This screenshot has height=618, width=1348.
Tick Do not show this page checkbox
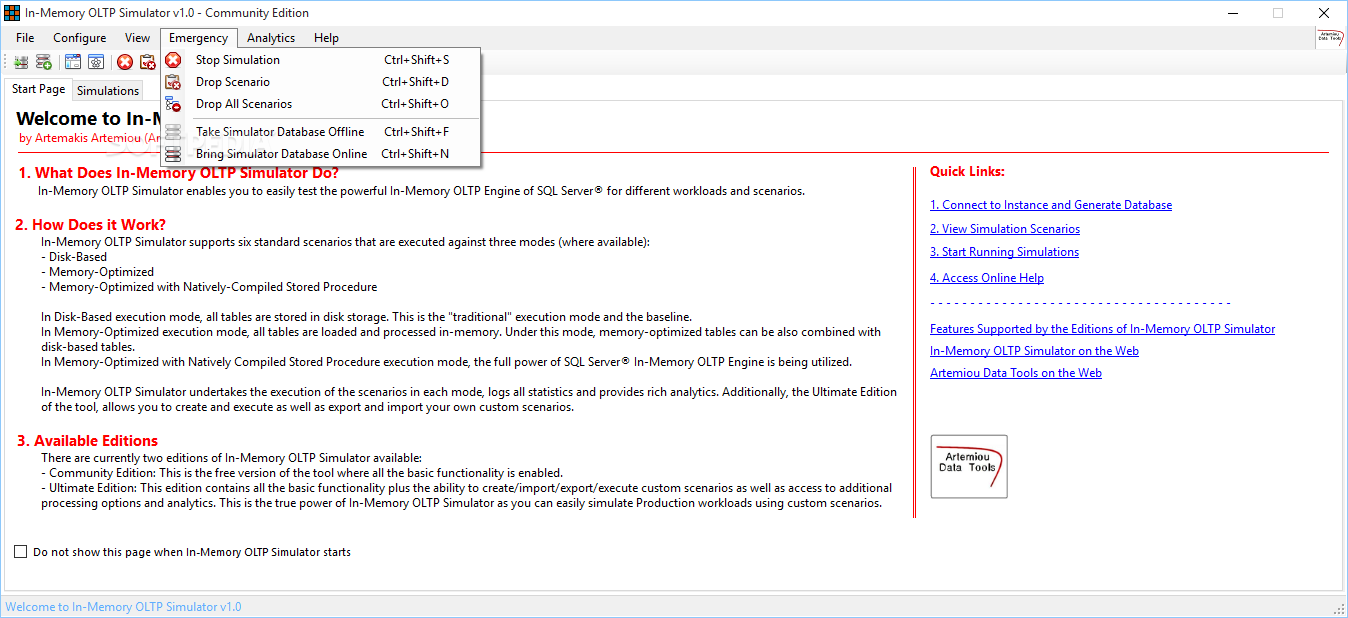(21, 552)
